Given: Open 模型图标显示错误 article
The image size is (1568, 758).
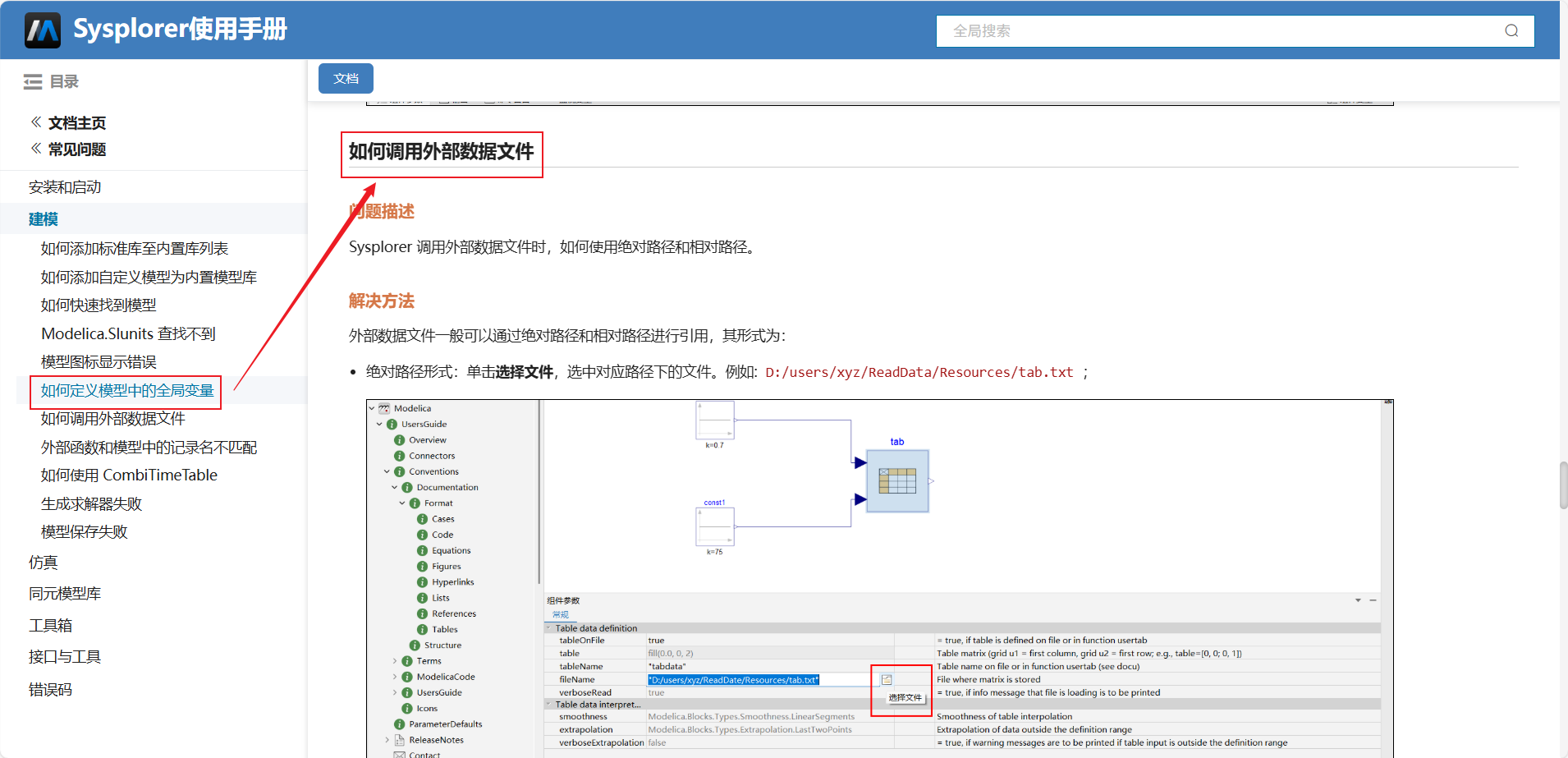Looking at the screenshot, I should tap(99, 362).
